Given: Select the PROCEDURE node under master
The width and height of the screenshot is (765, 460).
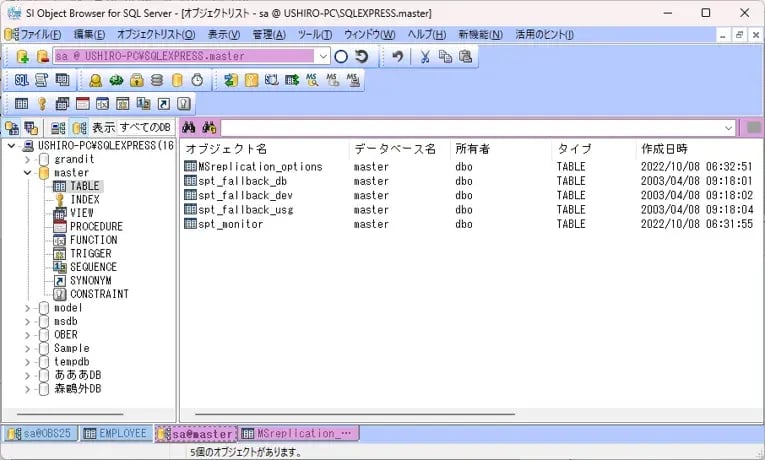Looking at the screenshot, I should coord(96,227).
